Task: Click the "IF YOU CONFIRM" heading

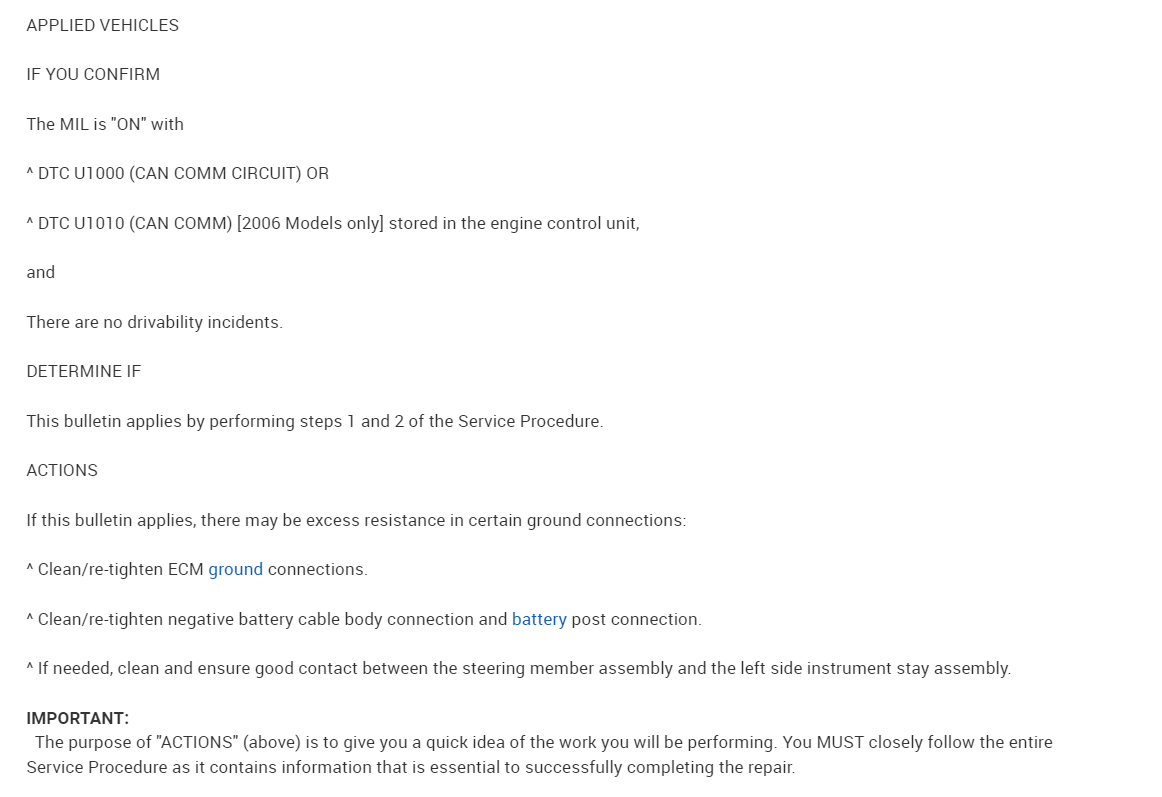Action: click(93, 75)
